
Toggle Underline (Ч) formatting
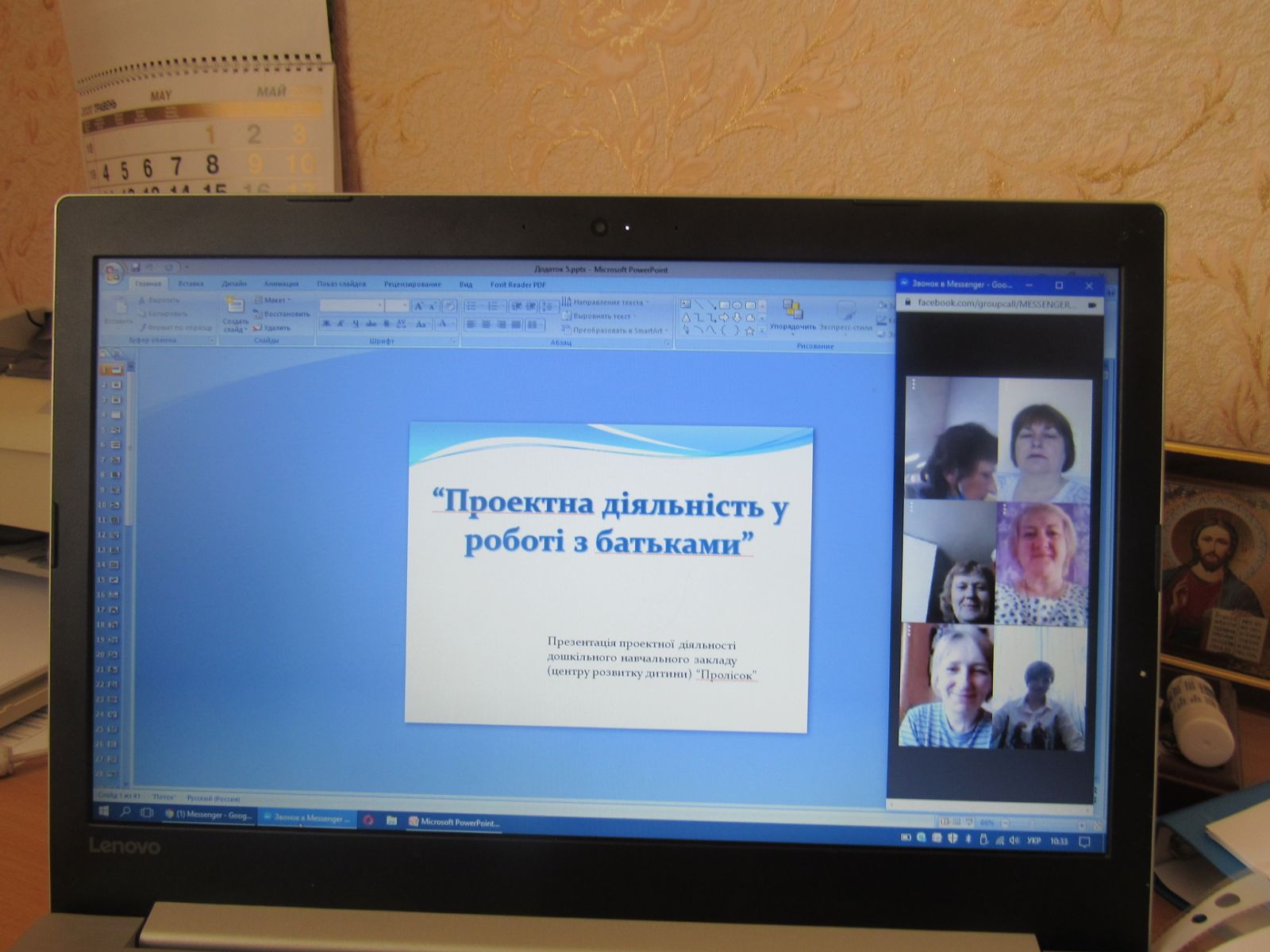pos(356,324)
